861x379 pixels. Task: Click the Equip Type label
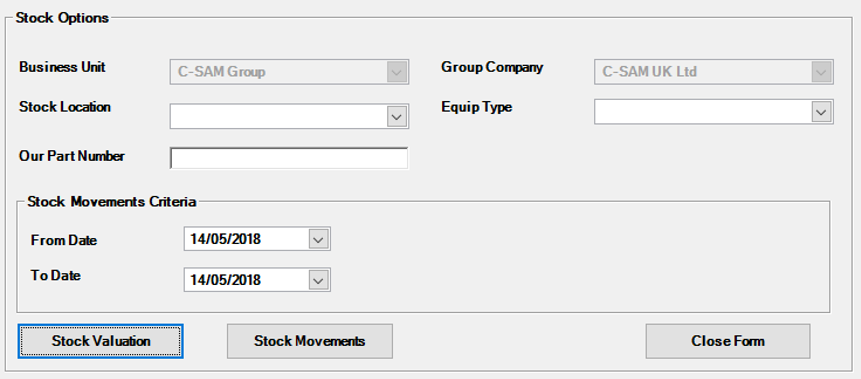click(x=477, y=107)
